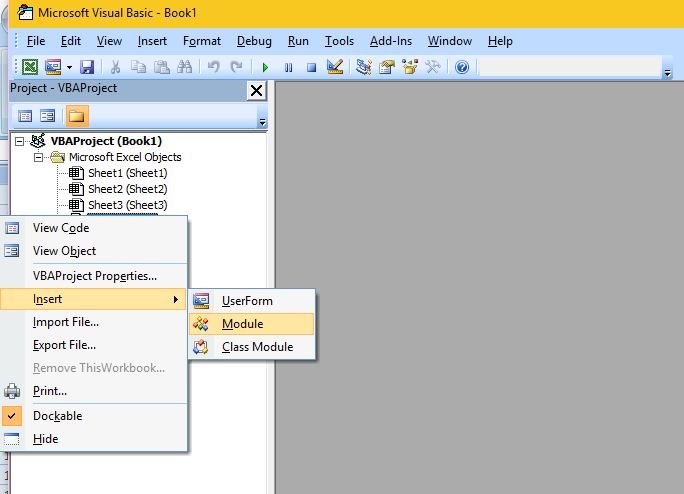Choose Import File... from context menu
The image size is (684, 494).
click(x=93, y=322)
